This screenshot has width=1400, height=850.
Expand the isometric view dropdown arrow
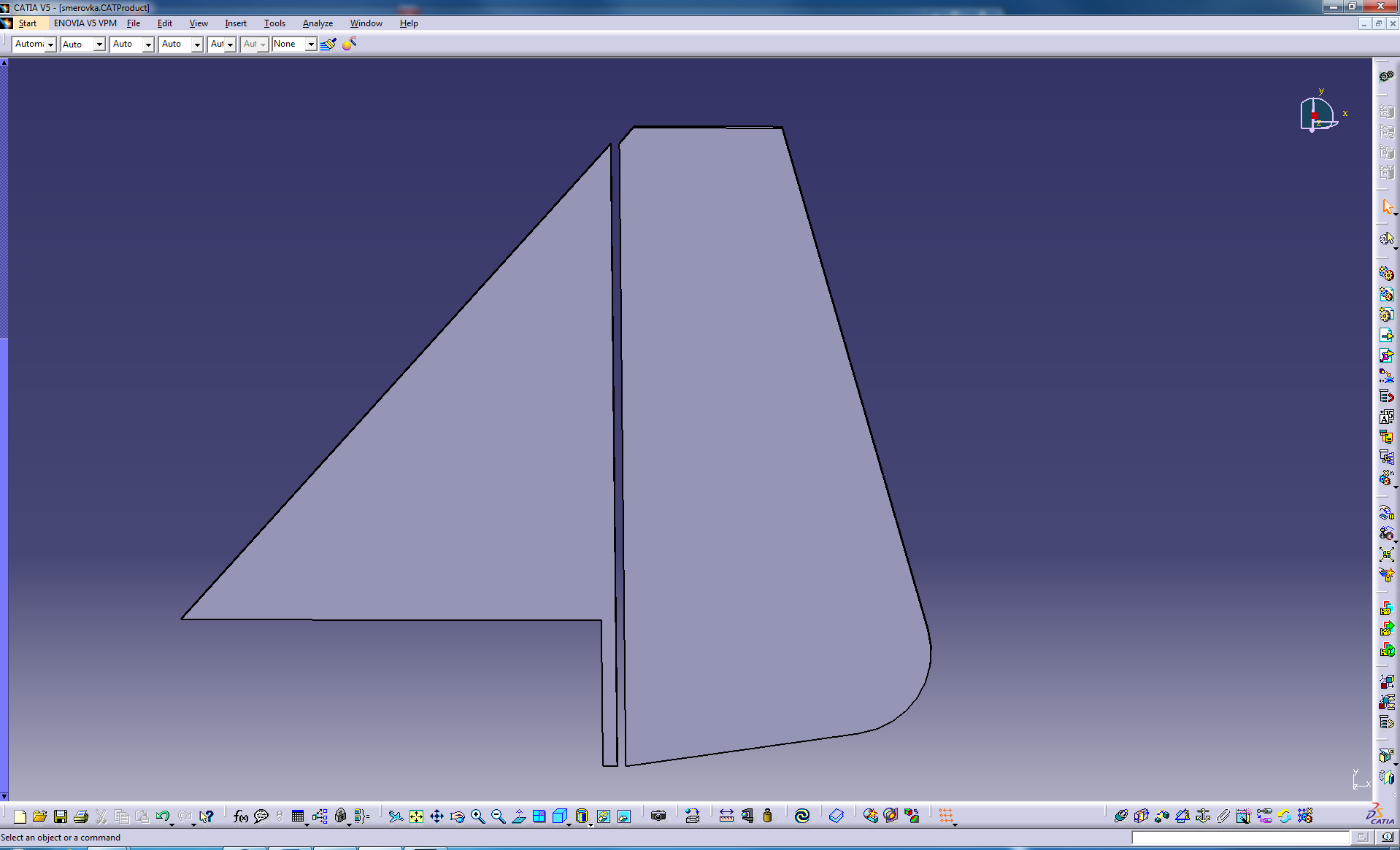coord(569,824)
